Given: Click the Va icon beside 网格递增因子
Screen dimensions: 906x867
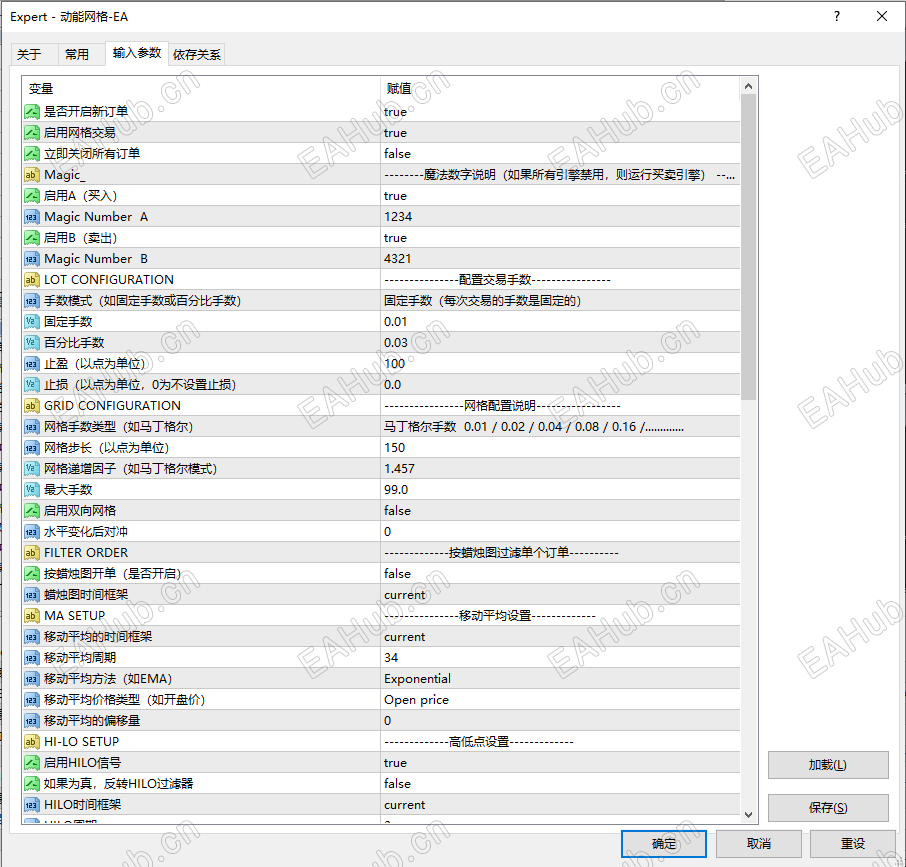Looking at the screenshot, I should pos(31,468).
